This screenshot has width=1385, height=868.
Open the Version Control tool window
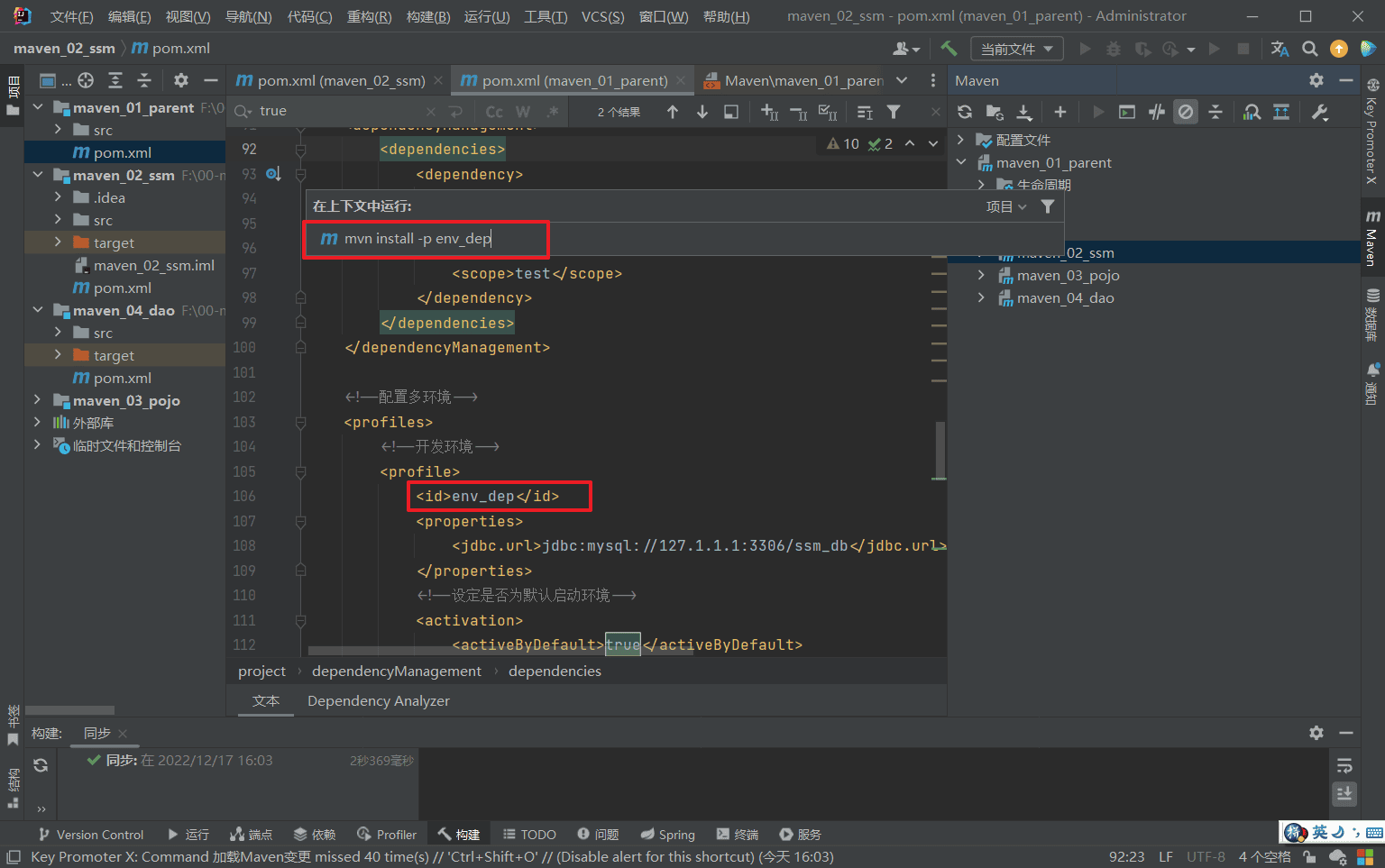point(91,835)
